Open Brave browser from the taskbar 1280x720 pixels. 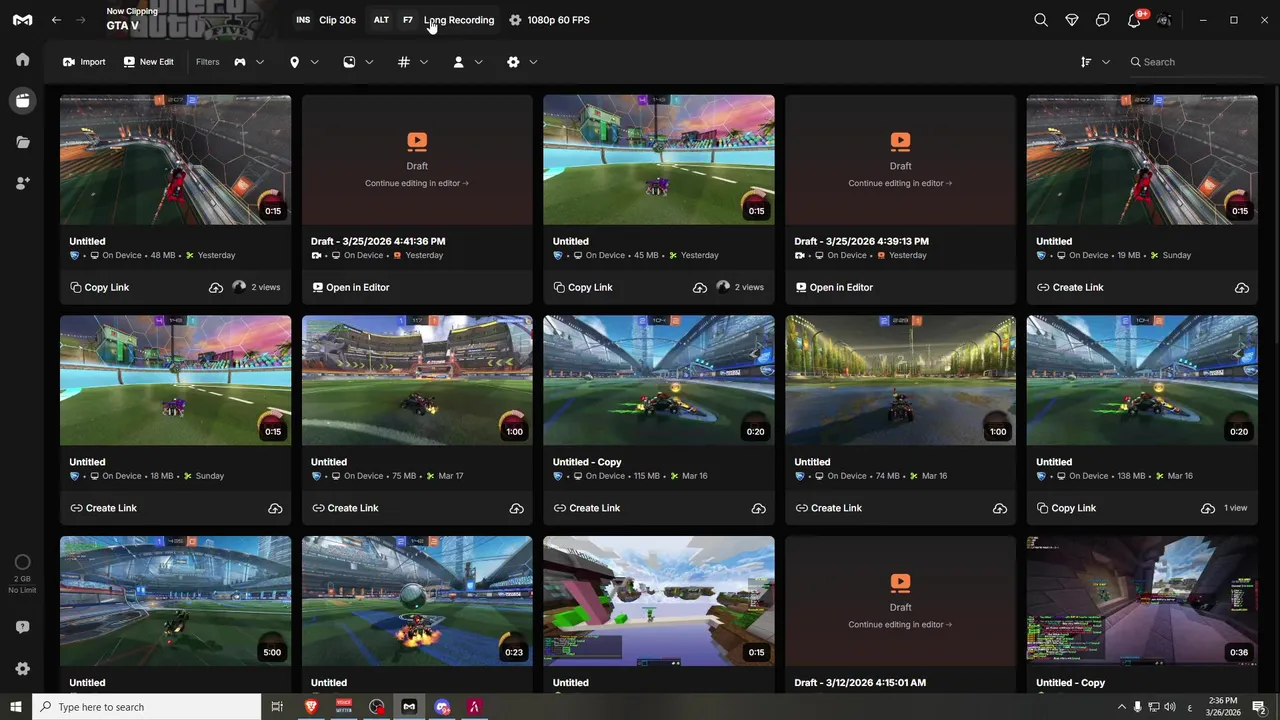[311, 707]
